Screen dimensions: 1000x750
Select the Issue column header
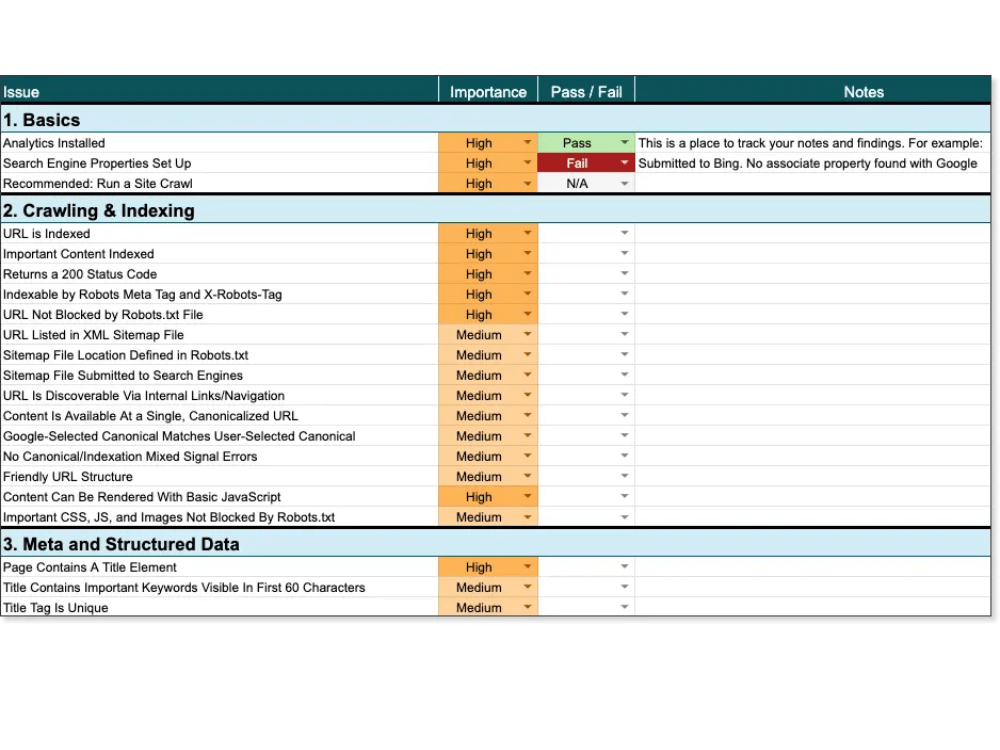coord(219,91)
